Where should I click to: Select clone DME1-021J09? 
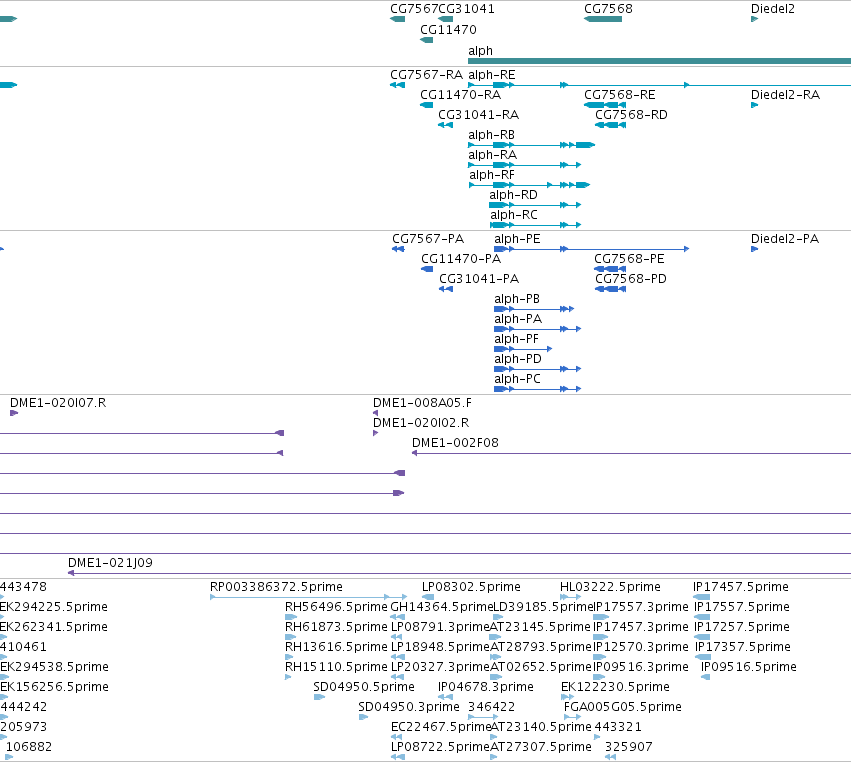[x=459, y=573]
